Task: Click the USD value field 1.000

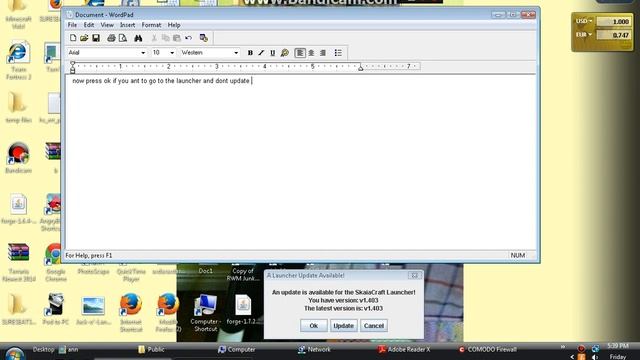Action: tap(613, 21)
